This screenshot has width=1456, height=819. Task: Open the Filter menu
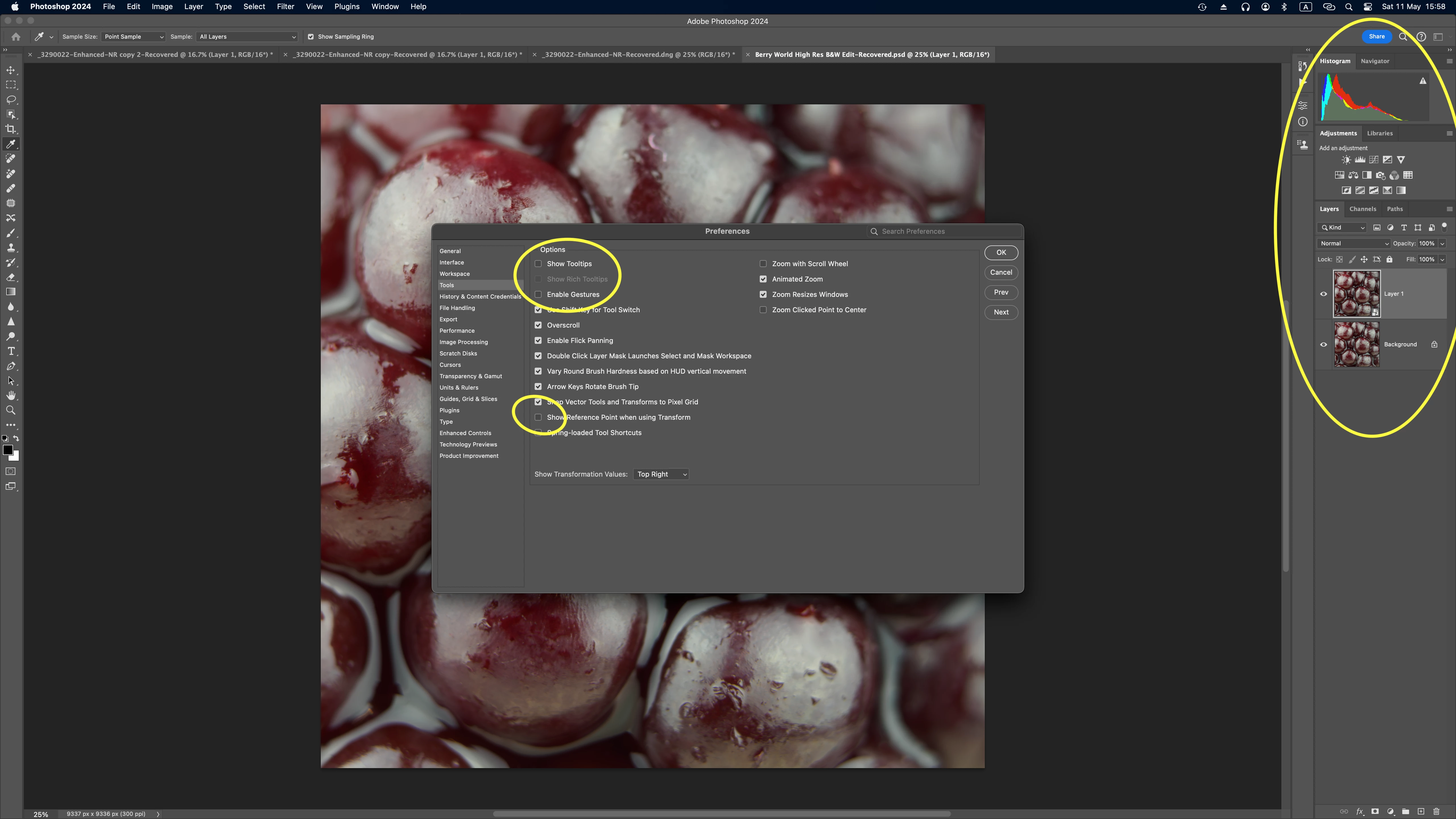pyautogui.click(x=285, y=7)
